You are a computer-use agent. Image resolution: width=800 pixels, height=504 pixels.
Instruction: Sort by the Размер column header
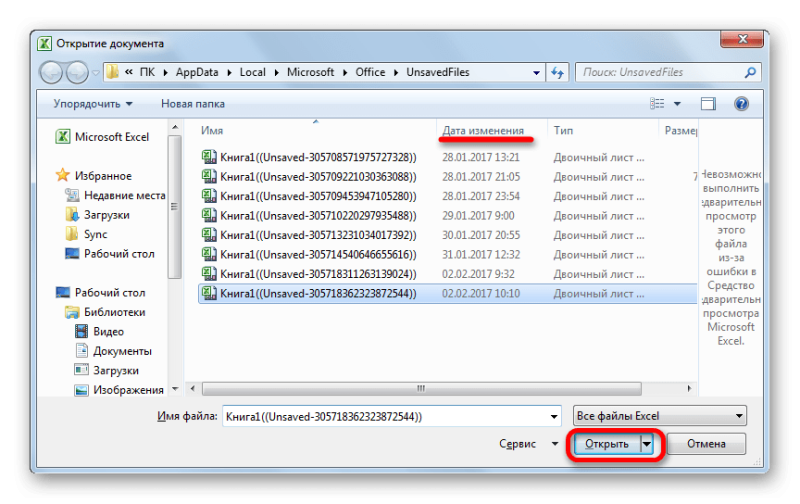point(681,131)
